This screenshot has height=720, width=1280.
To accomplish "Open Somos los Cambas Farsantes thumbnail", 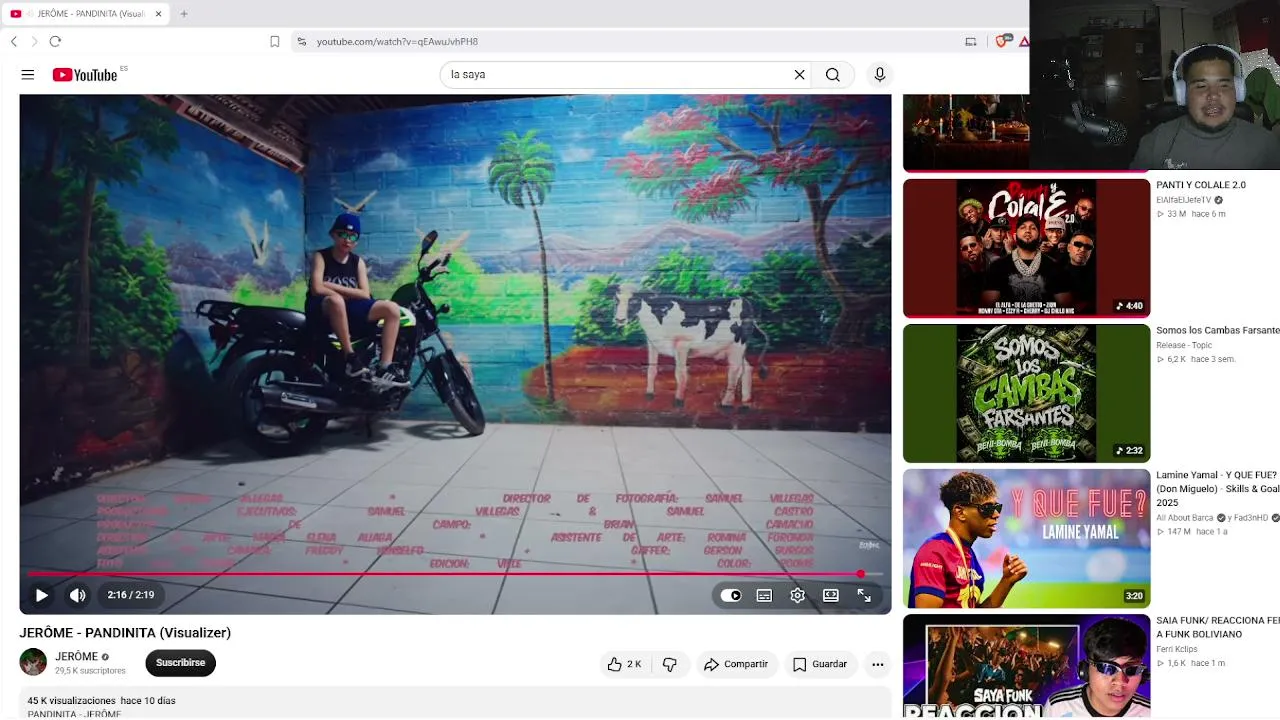I will click(x=1026, y=393).
